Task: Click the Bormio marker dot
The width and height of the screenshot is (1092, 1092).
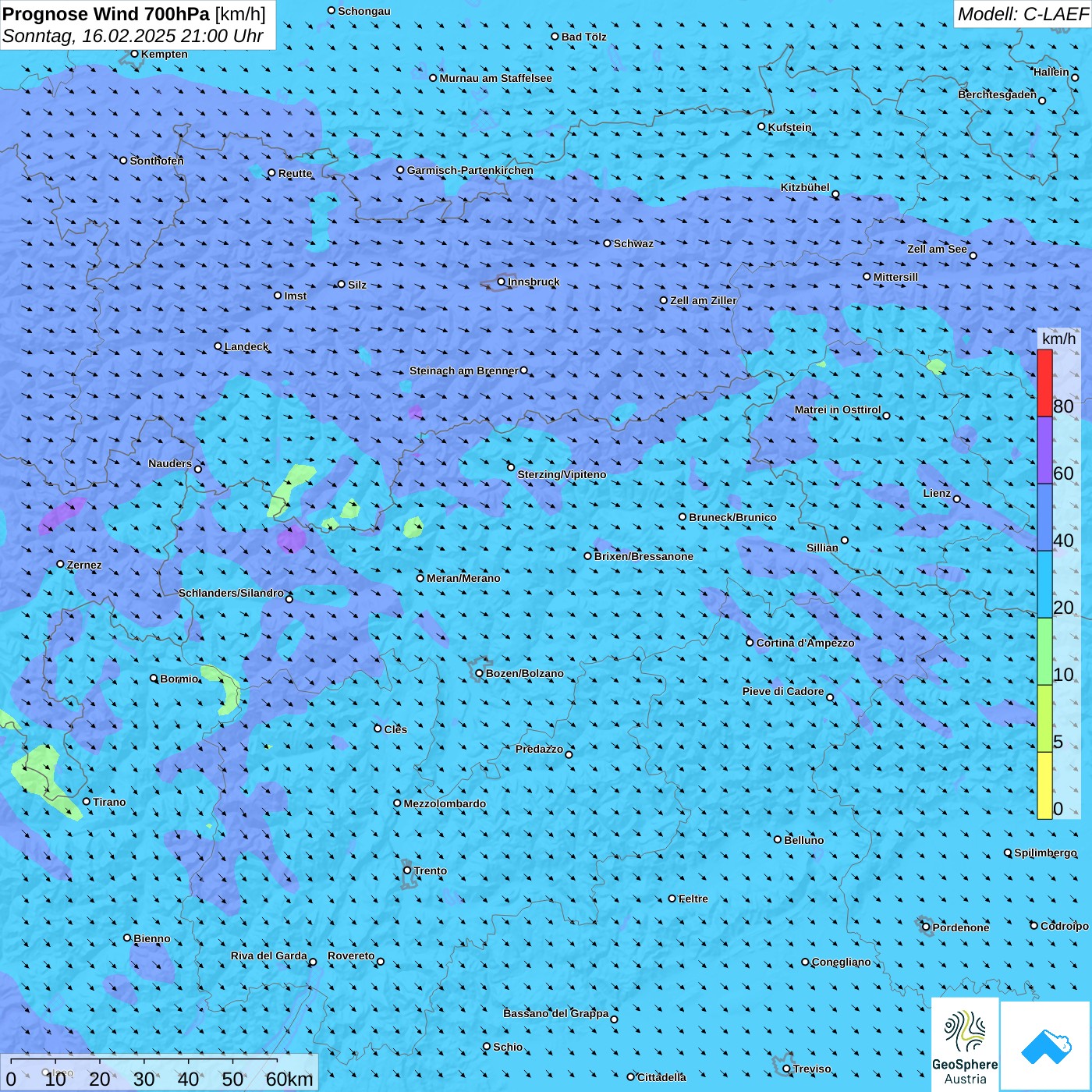Action: [x=154, y=679]
